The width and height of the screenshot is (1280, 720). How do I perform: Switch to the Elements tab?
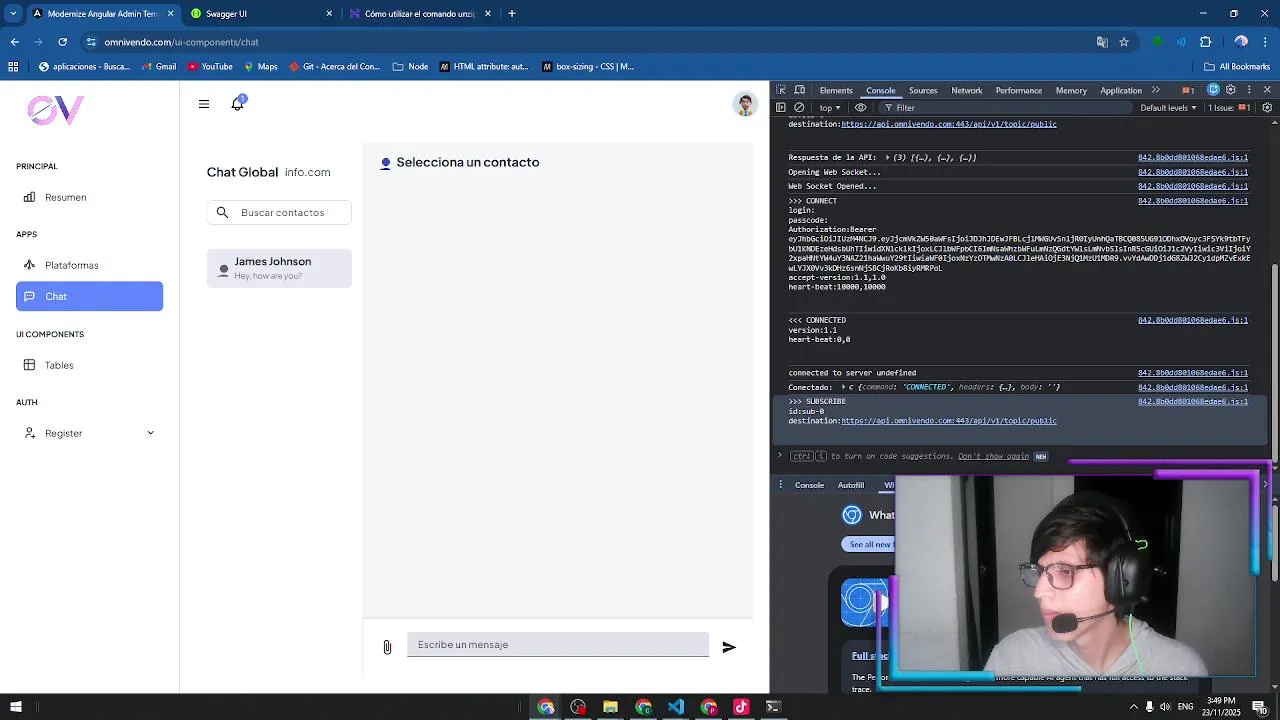[836, 90]
